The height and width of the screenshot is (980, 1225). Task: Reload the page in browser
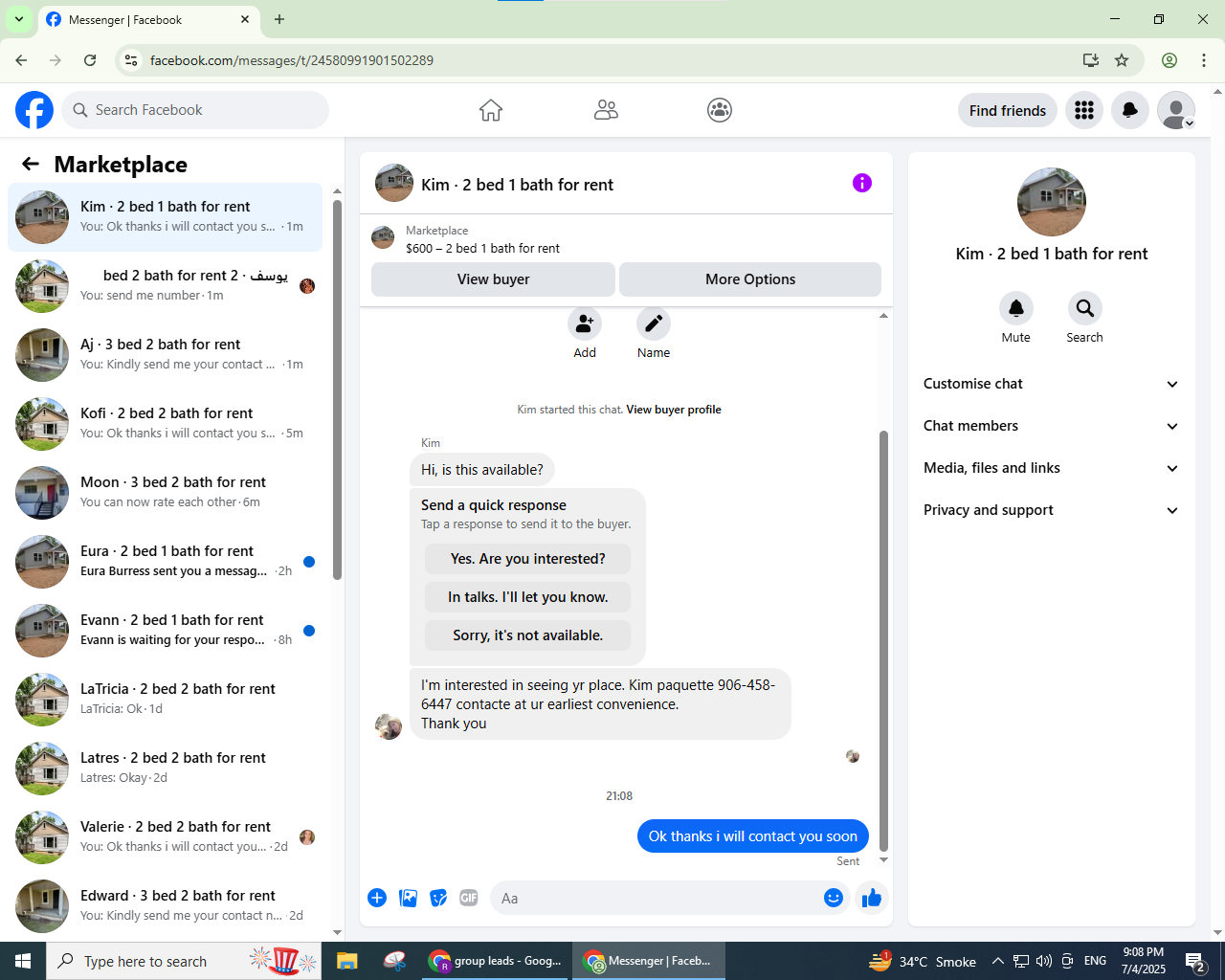pyautogui.click(x=90, y=60)
